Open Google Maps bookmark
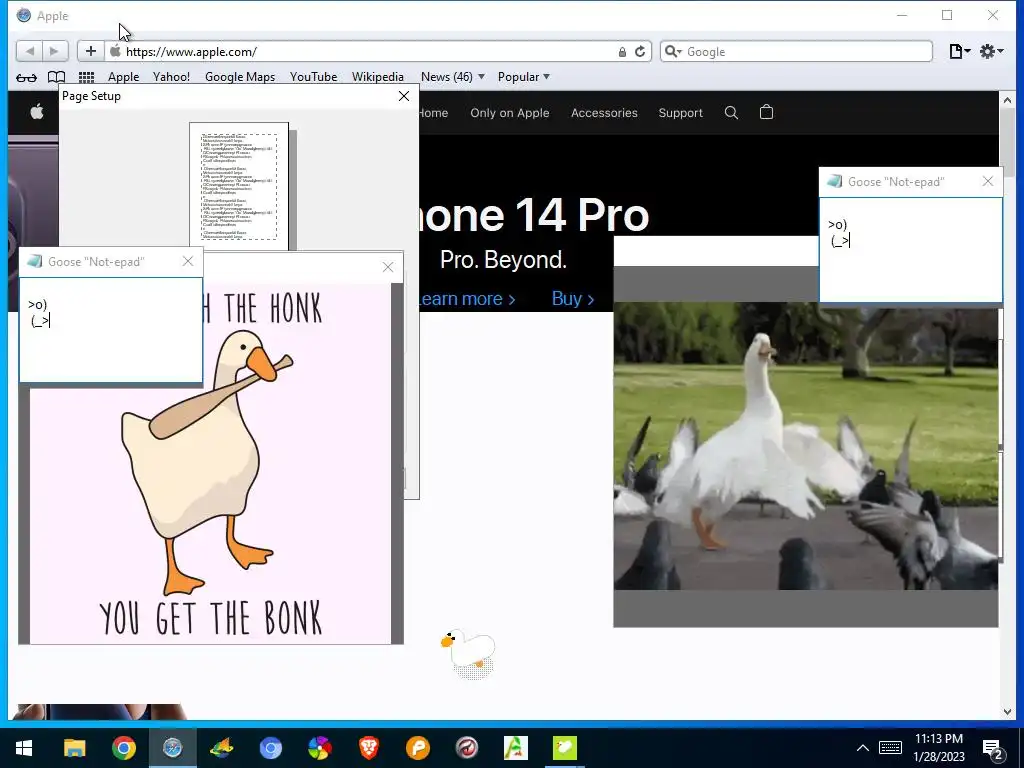This screenshot has height=768, width=1024. pyautogui.click(x=240, y=76)
